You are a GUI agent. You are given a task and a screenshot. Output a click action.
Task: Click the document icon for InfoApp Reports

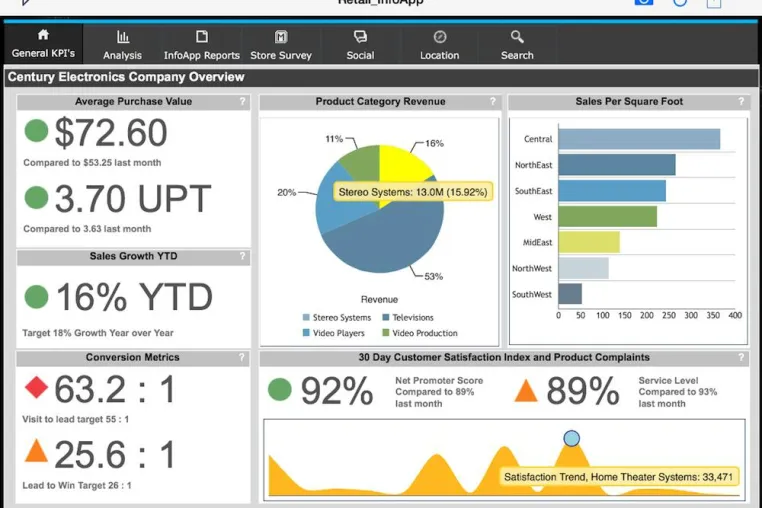[202, 37]
